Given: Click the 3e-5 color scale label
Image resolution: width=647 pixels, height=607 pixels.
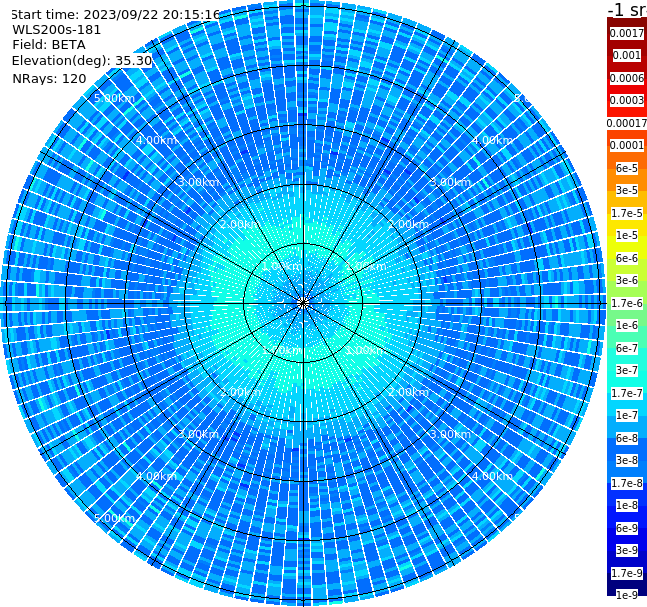Looking at the screenshot, I should (x=627, y=190).
